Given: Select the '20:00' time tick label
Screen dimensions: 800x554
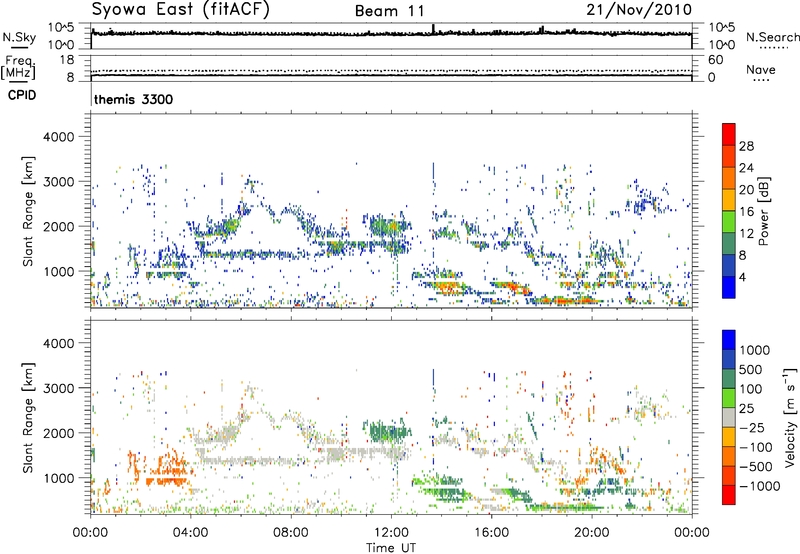Looking at the screenshot, I should pyautogui.click(x=591, y=533).
